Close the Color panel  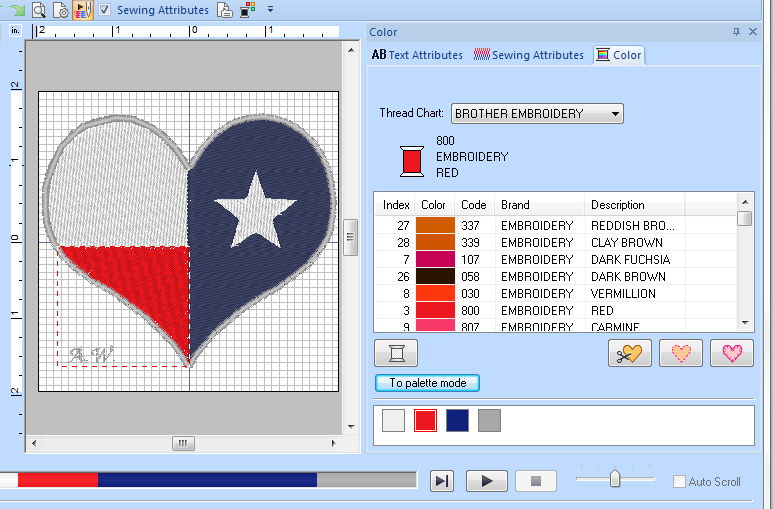[753, 32]
